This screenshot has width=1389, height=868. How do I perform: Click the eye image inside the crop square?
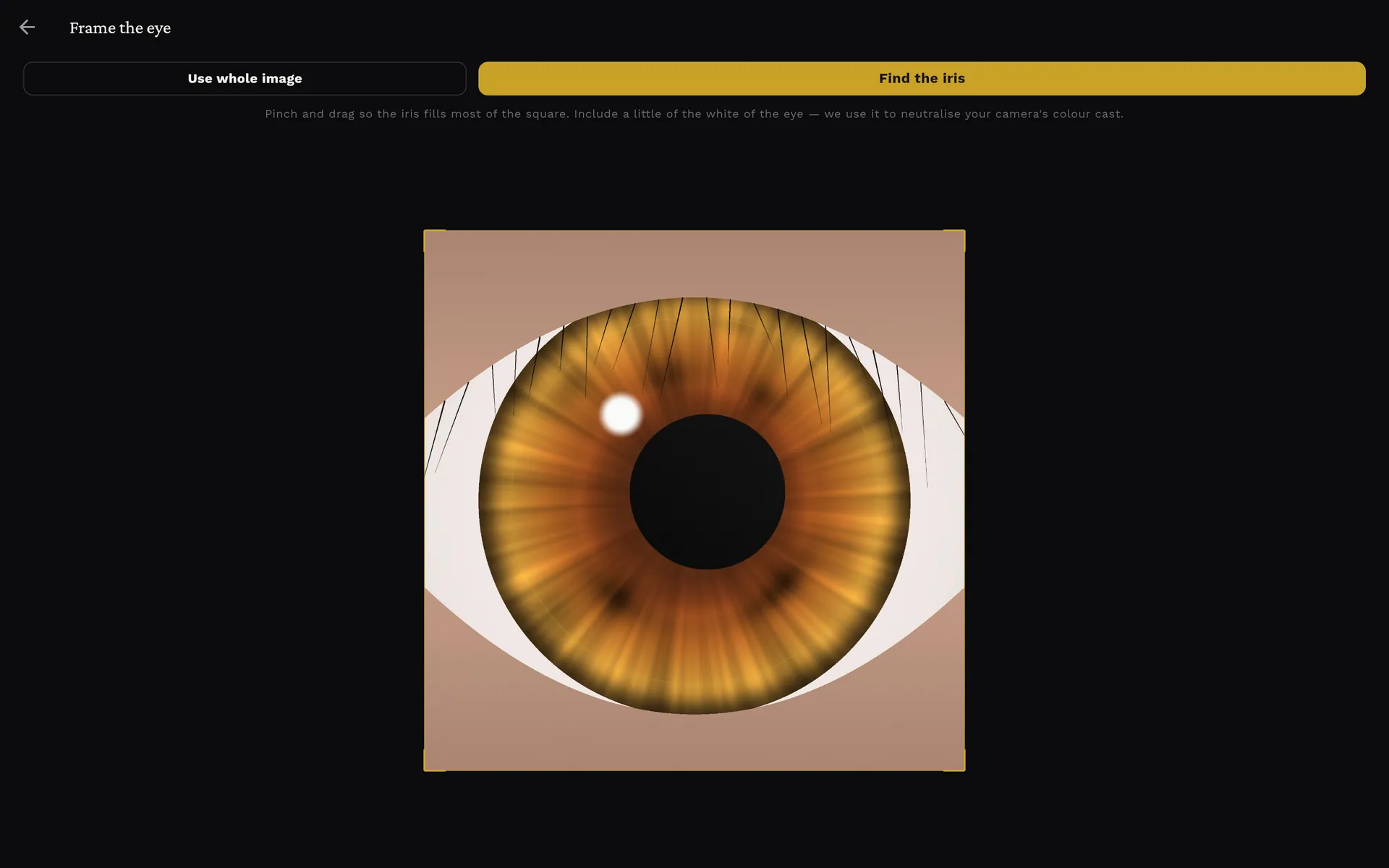point(694,501)
